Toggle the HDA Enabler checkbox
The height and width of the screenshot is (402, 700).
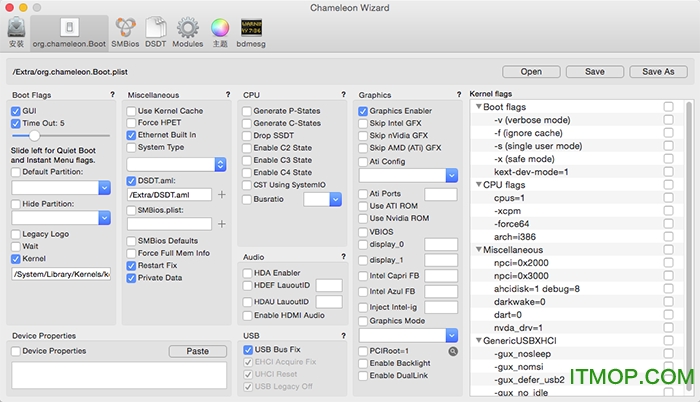pyautogui.click(x=247, y=272)
